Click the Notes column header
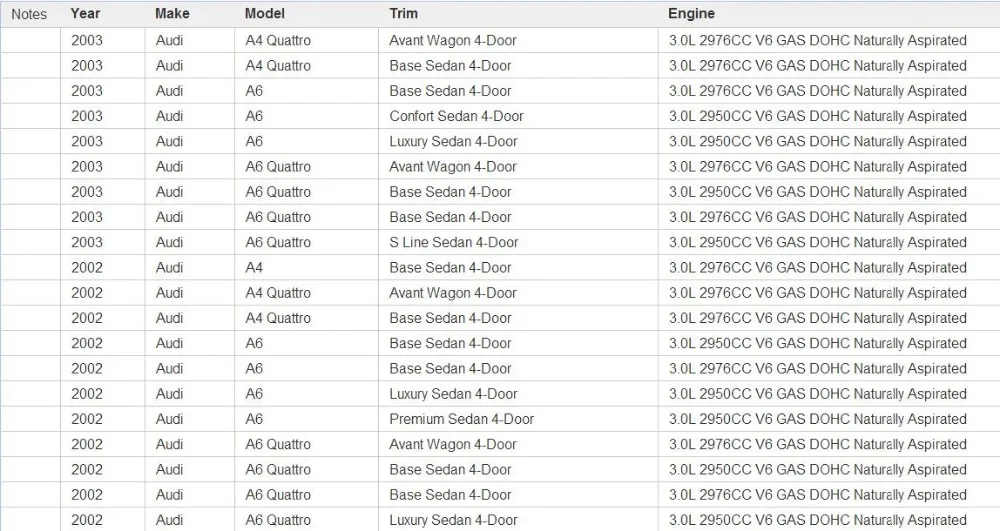 (x=29, y=13)
